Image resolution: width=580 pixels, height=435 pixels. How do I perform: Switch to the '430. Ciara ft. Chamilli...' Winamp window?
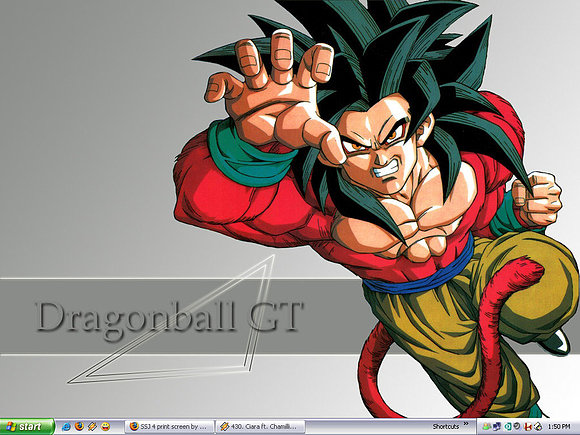click(260, 426)
